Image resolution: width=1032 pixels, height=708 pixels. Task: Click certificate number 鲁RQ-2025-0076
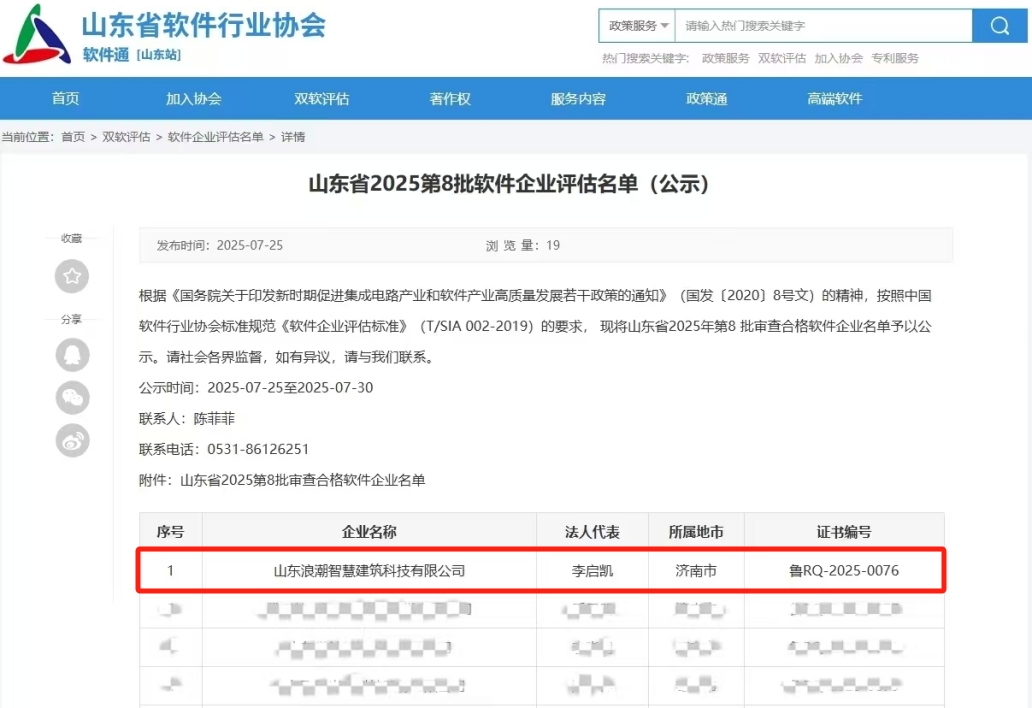pyautogui.click(x=844, y=570)
